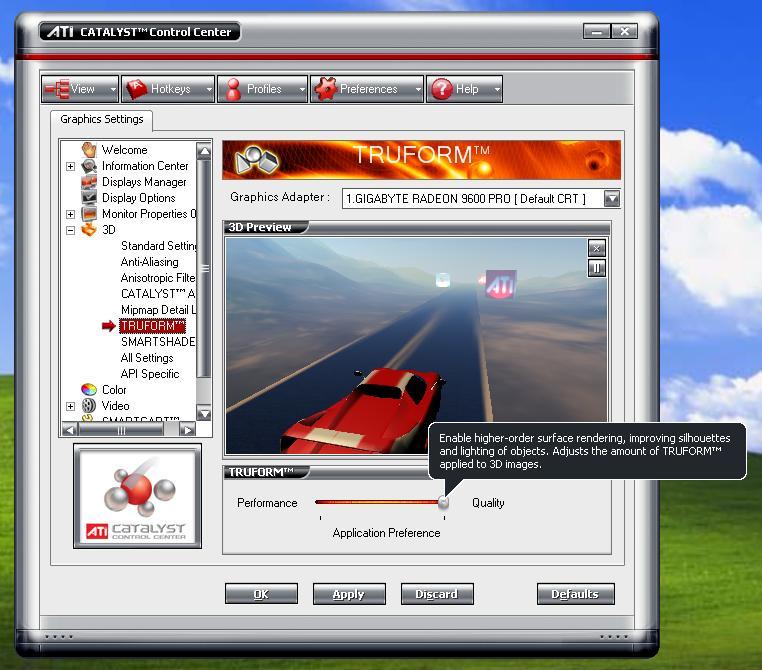
Task: Collapse the 3D tree node
Action: point(70,230)
